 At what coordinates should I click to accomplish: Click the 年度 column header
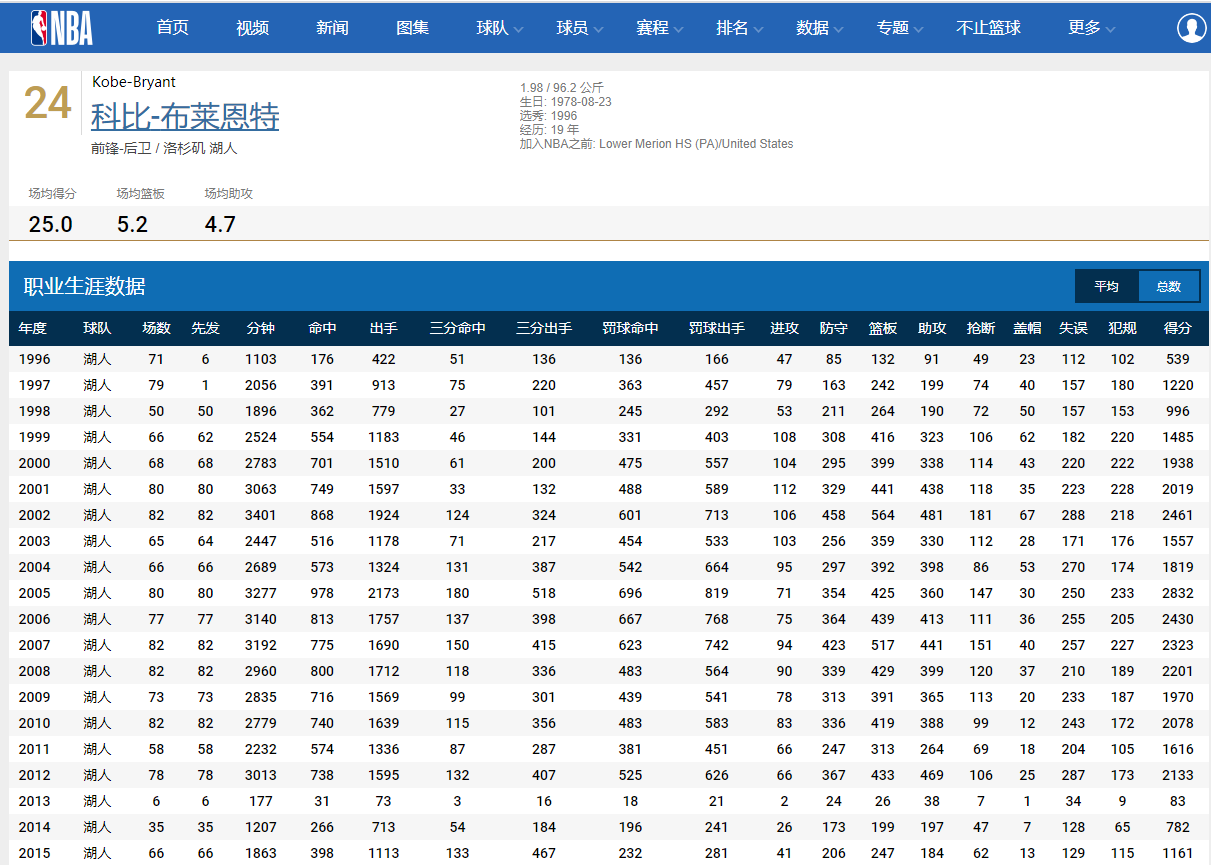tap(33, 328)
